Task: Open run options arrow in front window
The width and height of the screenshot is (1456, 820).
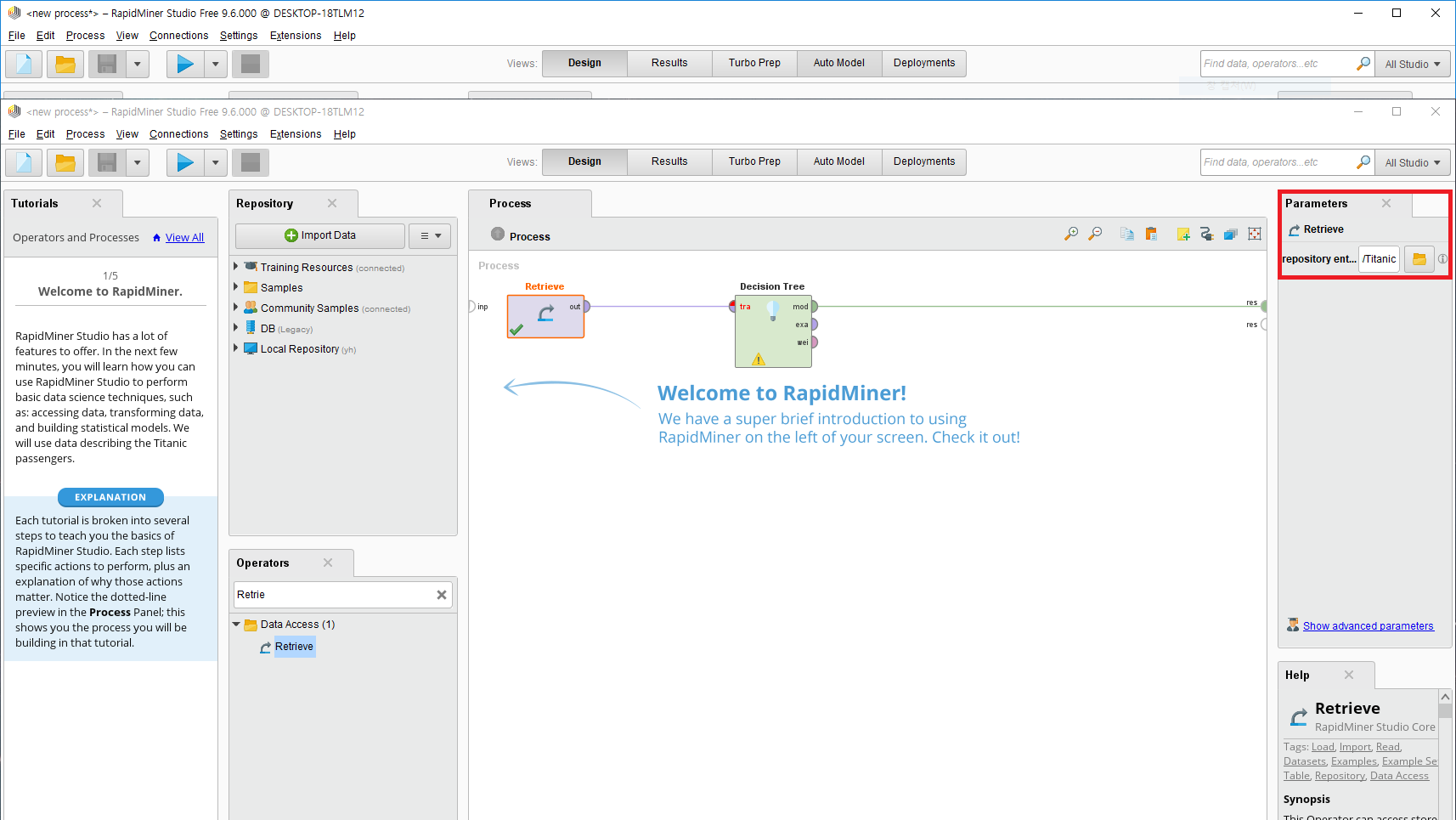Action: [216, 162]
